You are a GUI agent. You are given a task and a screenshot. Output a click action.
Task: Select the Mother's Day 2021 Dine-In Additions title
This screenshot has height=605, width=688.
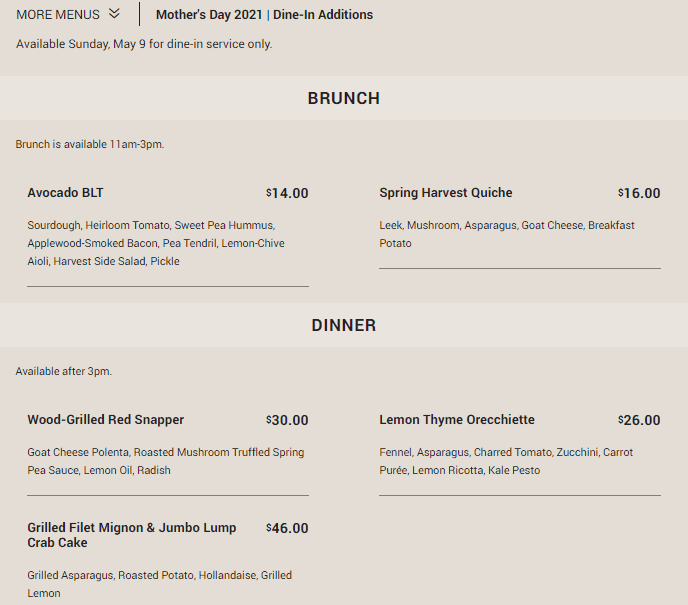coord(264,14)
